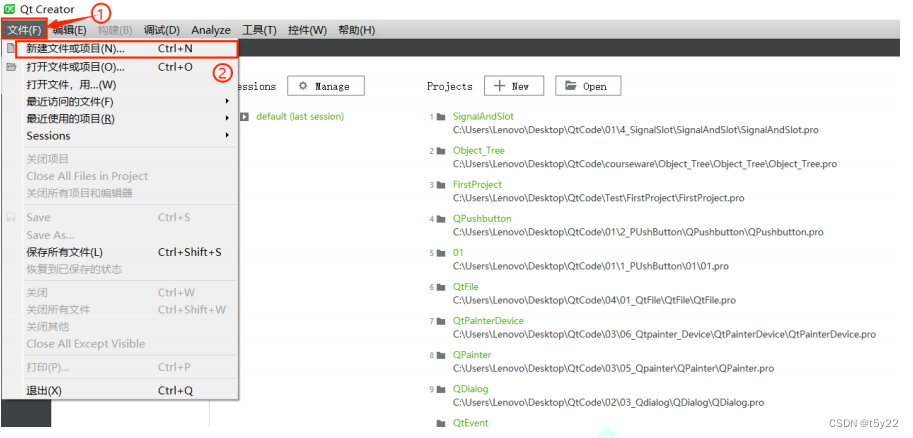Viewport: 913px width, 438px height.
Task: Click the Projects heading label
Action: (450, 86)
